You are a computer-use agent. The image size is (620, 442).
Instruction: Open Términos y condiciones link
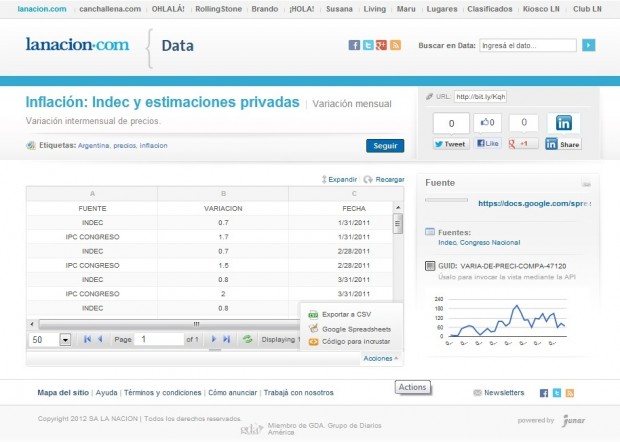tap(163, 393)
